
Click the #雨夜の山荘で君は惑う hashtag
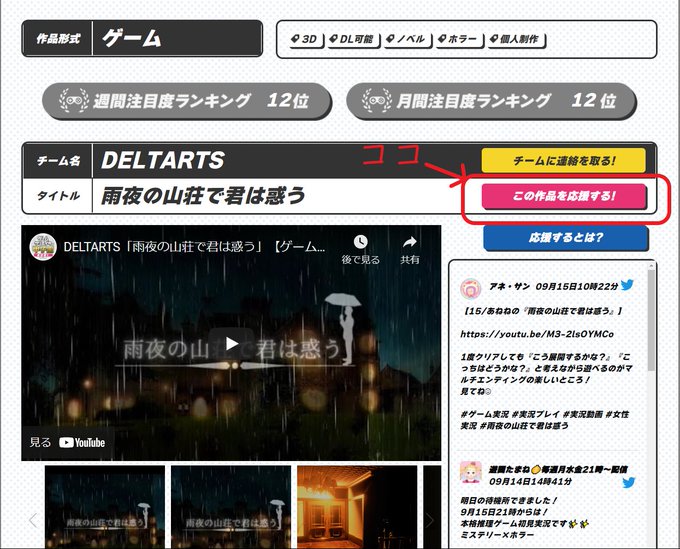coord(523,426)
